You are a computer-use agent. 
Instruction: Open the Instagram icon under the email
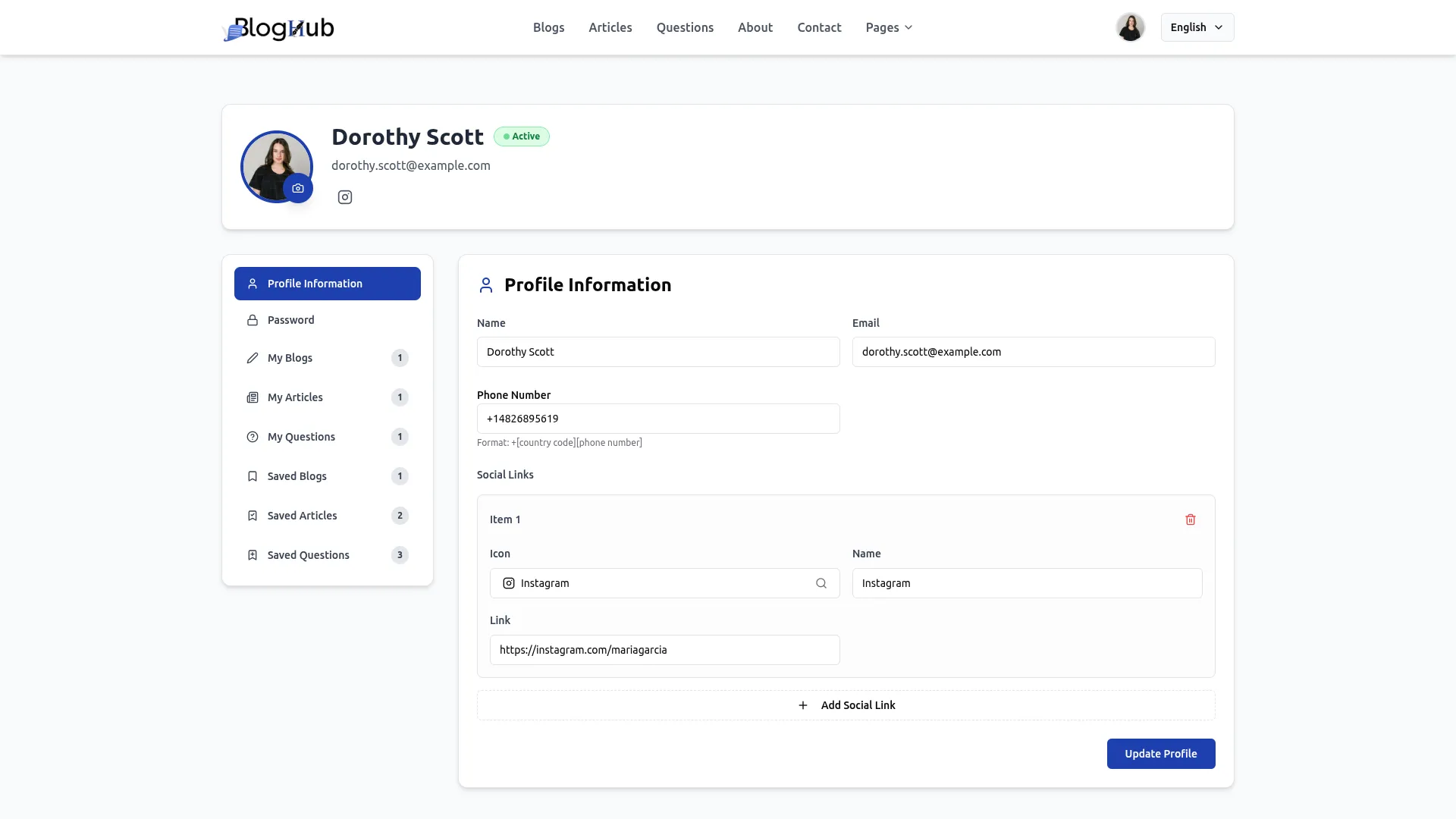point(345,197)
